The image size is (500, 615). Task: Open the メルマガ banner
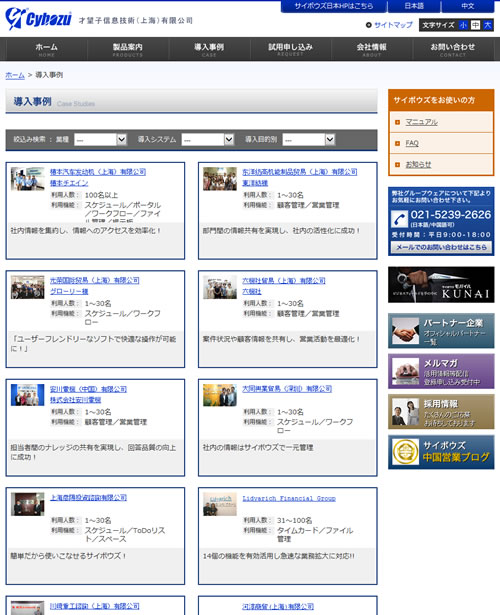click(x=441, y=371)
